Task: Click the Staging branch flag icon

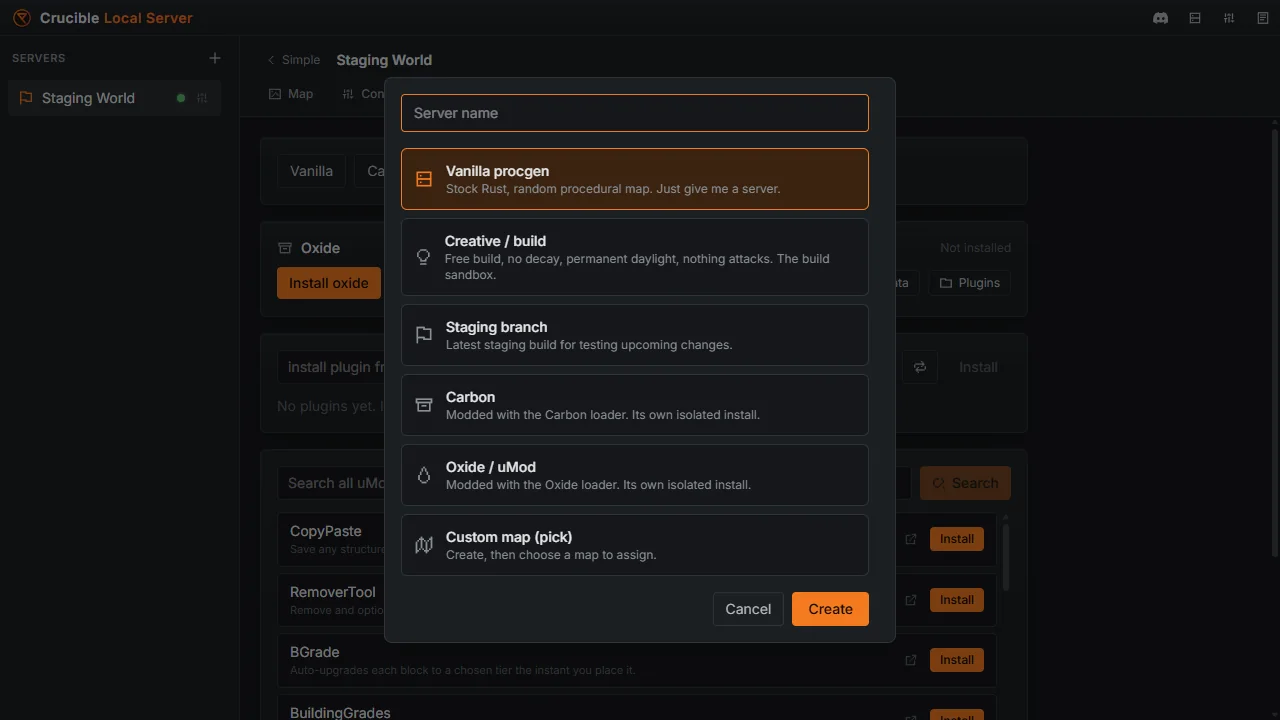Action: 424,335
